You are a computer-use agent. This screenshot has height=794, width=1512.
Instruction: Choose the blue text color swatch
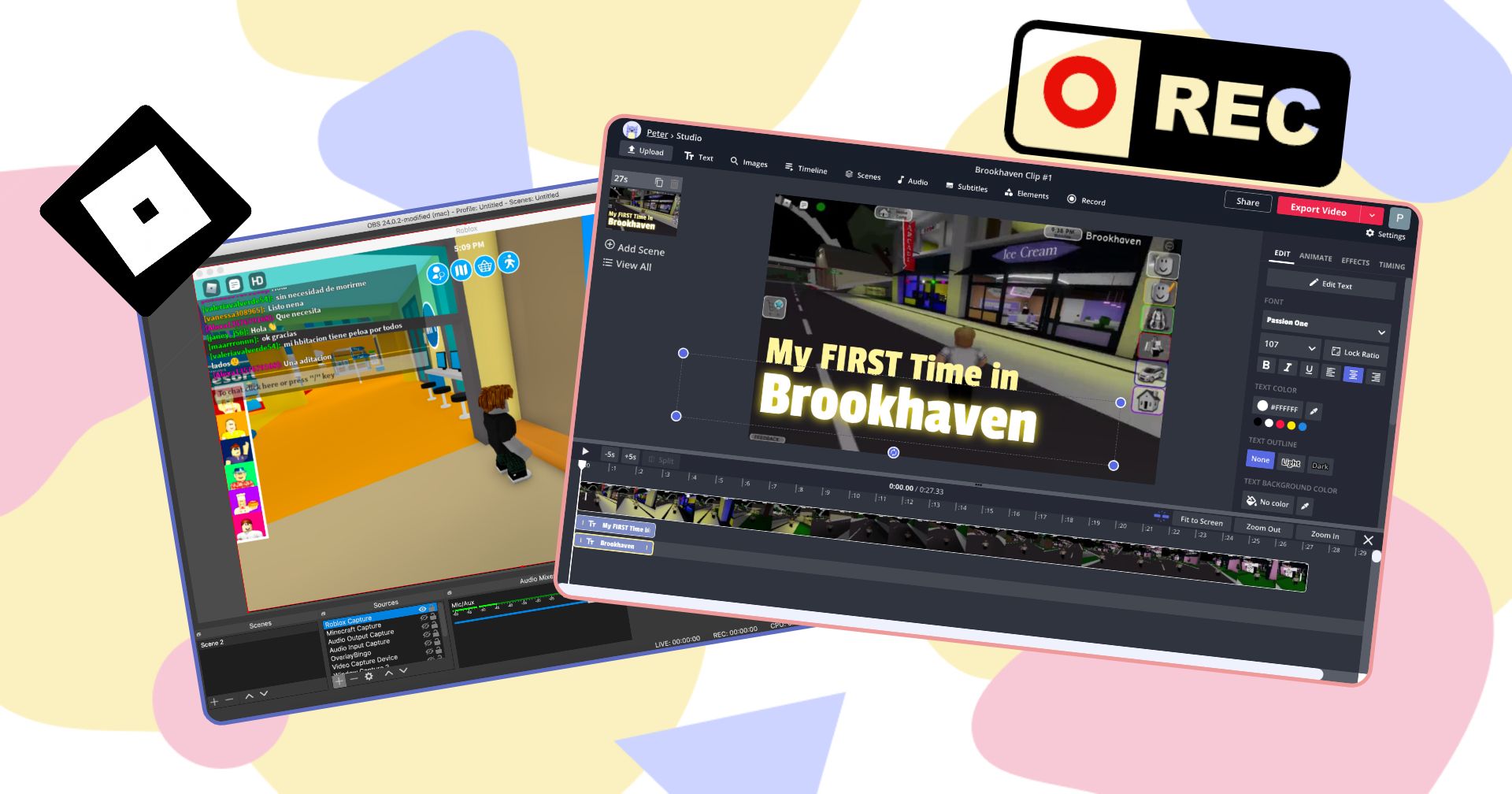click(x=1302, y=427)
